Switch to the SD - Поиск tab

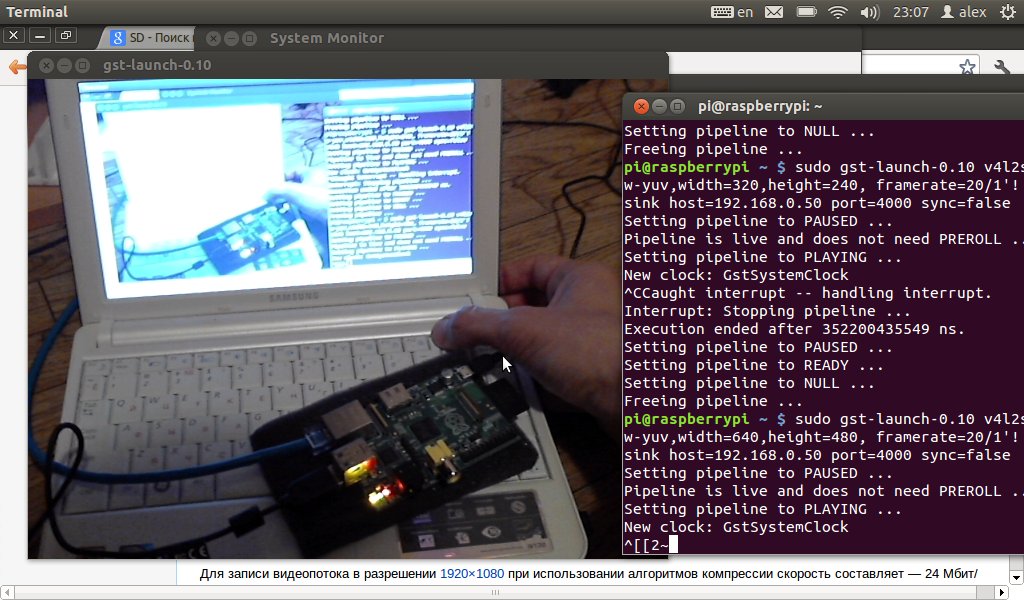[151, 38]
